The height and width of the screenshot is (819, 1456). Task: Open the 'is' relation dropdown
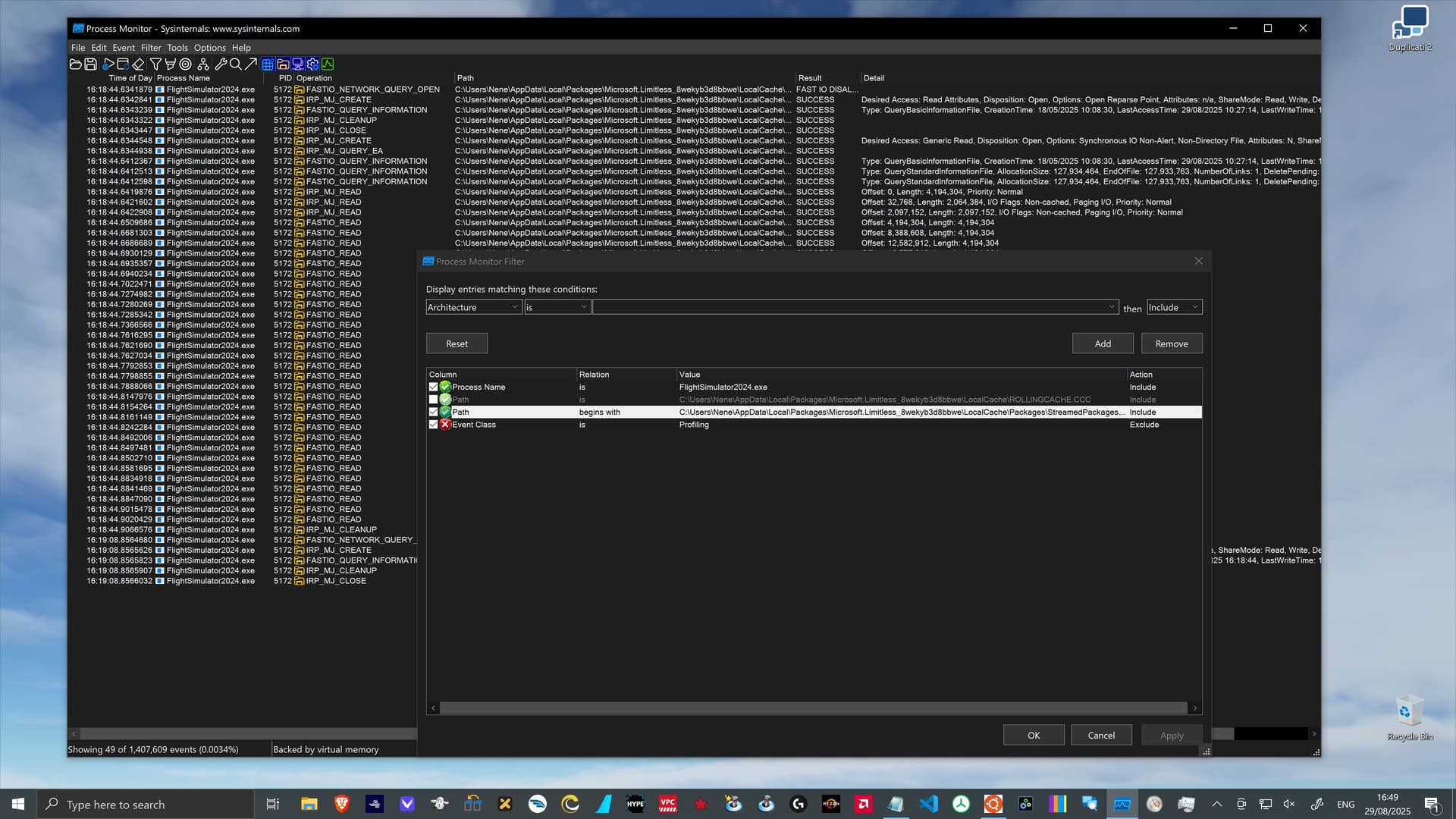pyautogui.click(x=557, y=307)
